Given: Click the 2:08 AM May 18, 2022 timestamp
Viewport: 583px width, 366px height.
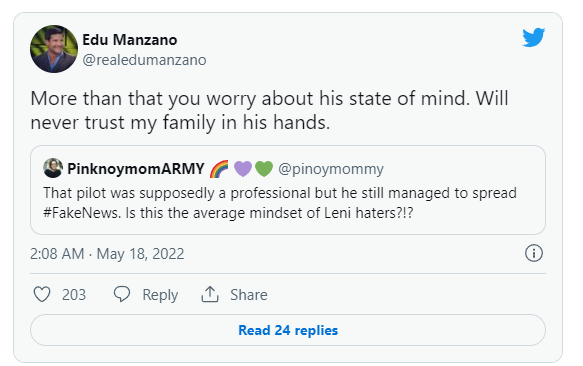Looking at the screenshot, I should [107, 254].
